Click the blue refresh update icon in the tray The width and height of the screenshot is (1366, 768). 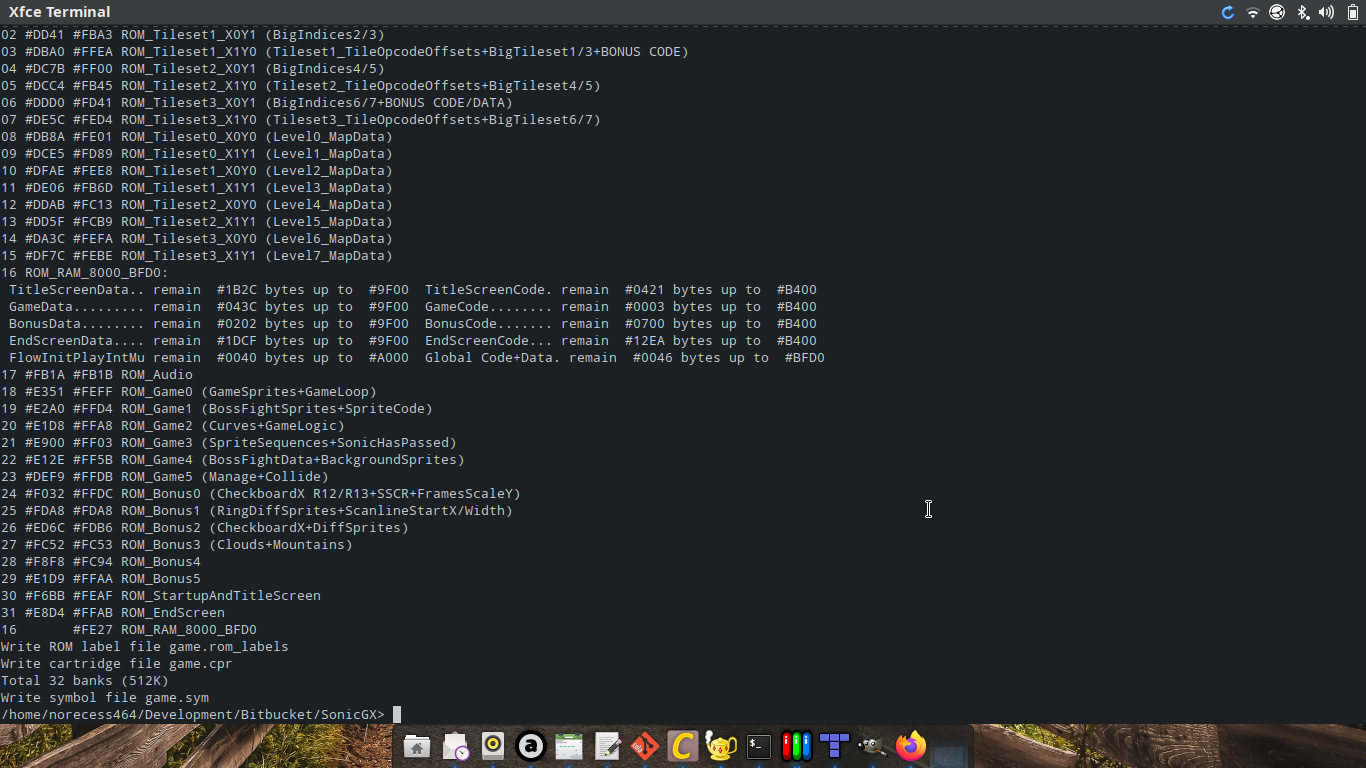tap(1228, 12)
